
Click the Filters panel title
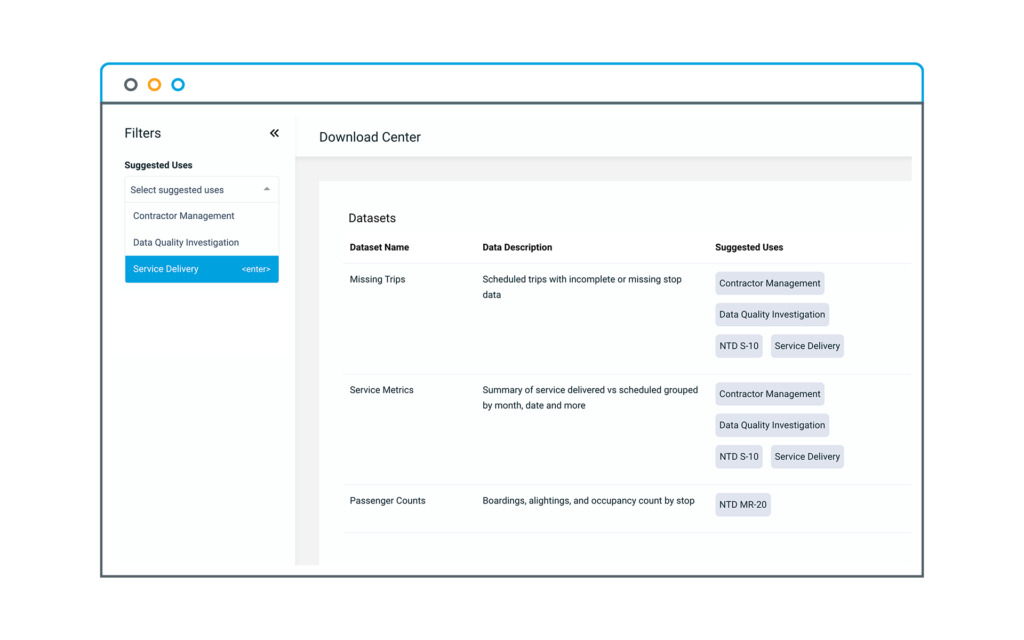click(142, 132)
